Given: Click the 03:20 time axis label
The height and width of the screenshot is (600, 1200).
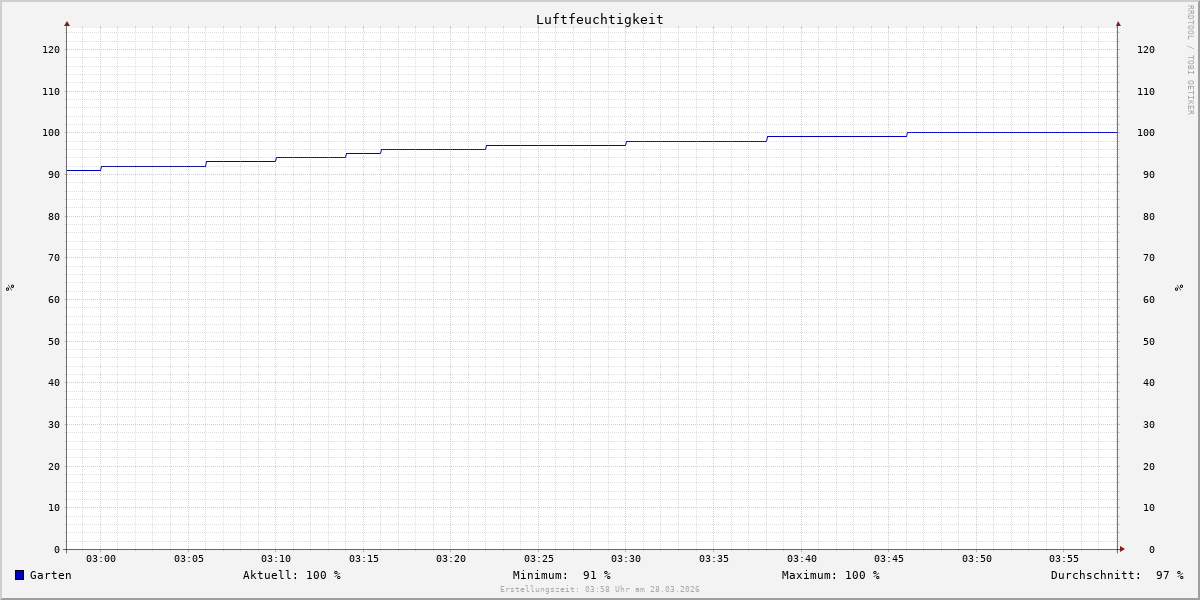Looking at the screenshot, I should [x=451, y=558].
